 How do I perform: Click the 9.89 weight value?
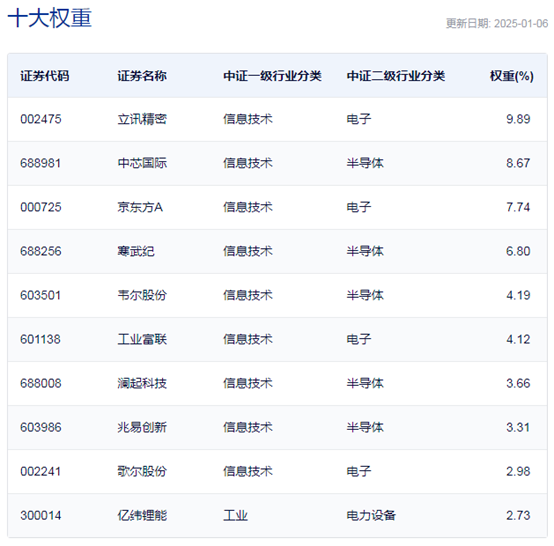(x=518, y=119)
